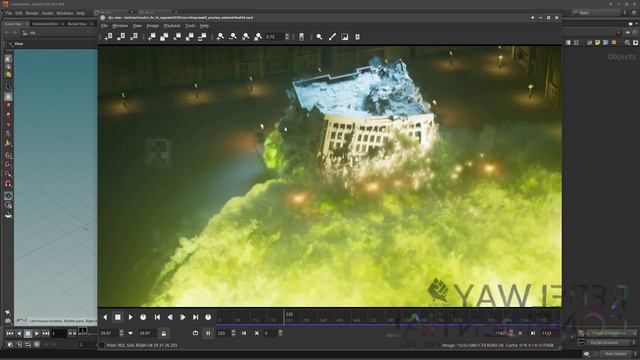The height and width of the screenshot is (360, 640).
Task: Switch to the Scene View tab
Action: 13,24
